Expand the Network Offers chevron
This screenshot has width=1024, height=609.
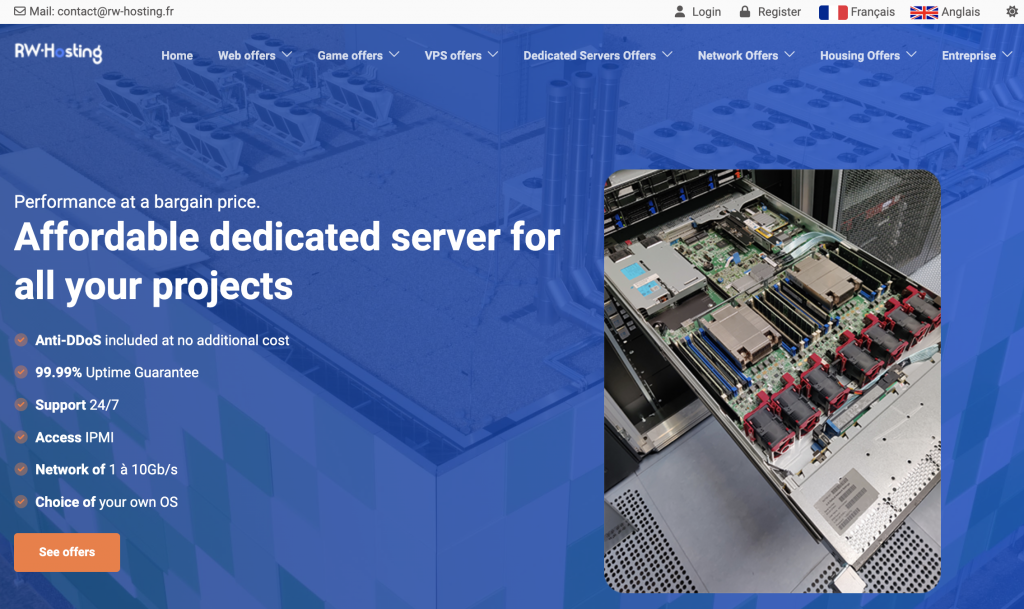coord(789,55)
